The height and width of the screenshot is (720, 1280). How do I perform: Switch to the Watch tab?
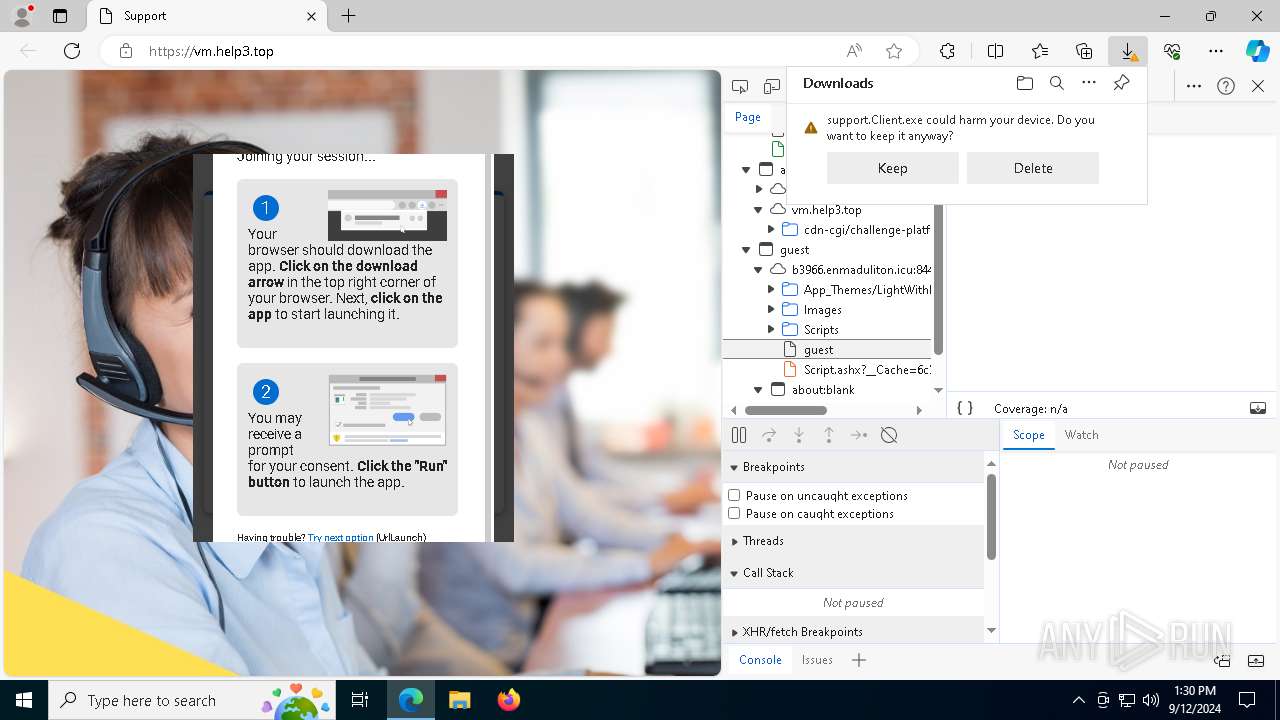click(x=1081, y=435)
